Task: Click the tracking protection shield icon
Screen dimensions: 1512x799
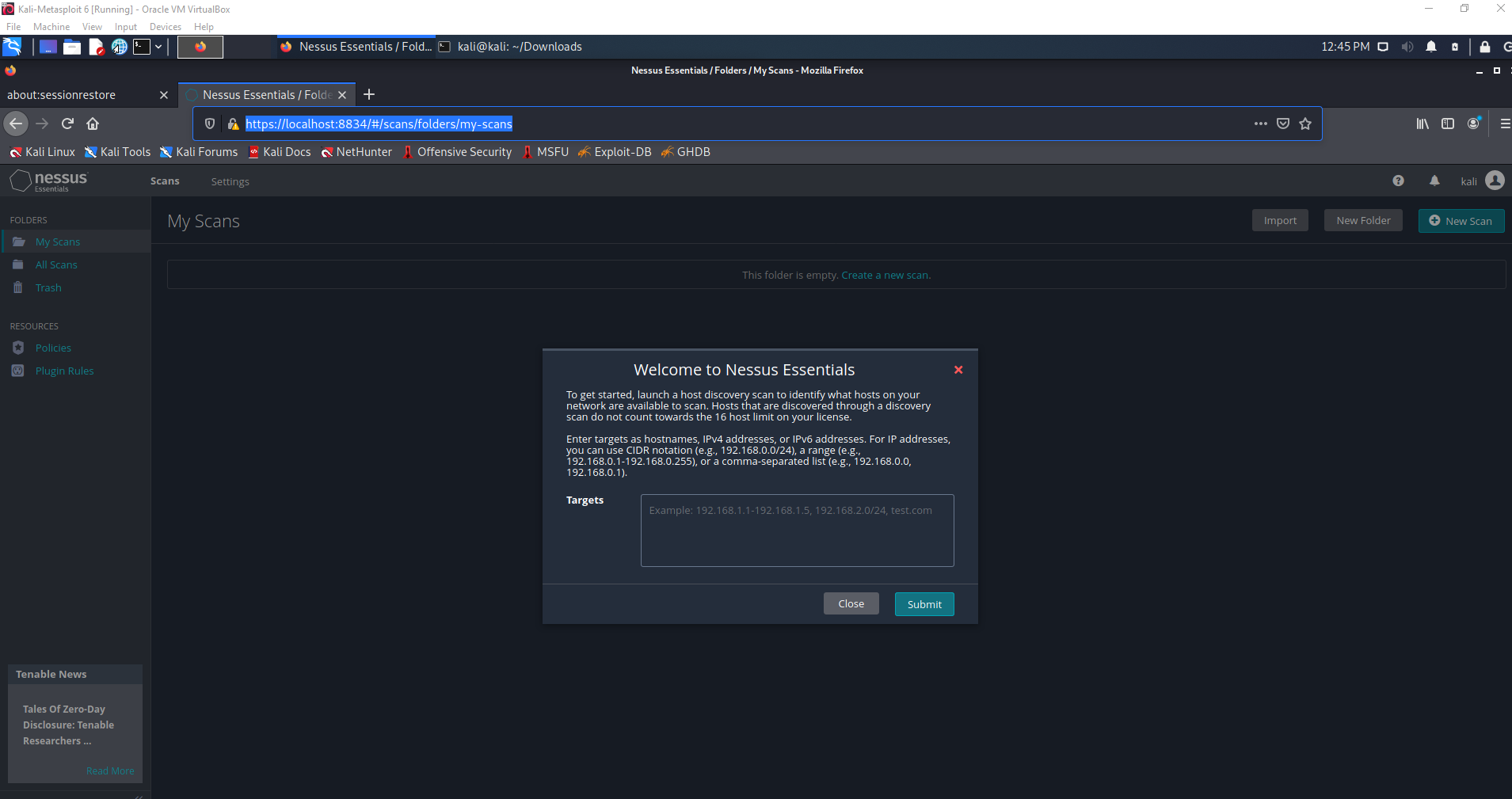Action: (x=210, y=124)
